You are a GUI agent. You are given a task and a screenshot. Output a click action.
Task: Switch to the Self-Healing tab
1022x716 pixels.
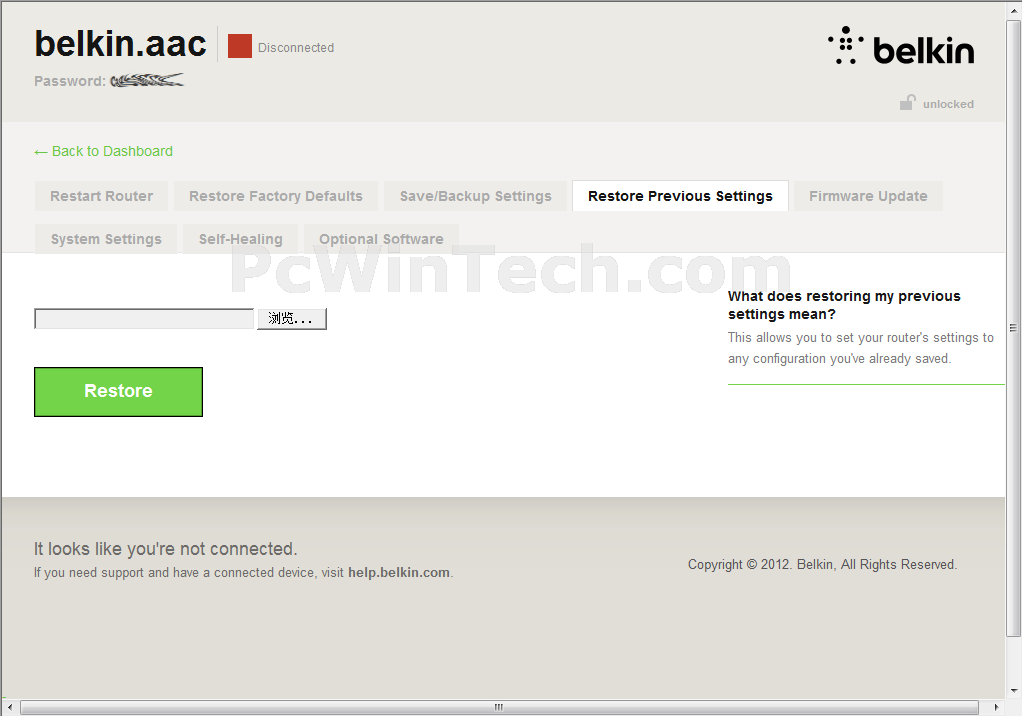(240, 239)
